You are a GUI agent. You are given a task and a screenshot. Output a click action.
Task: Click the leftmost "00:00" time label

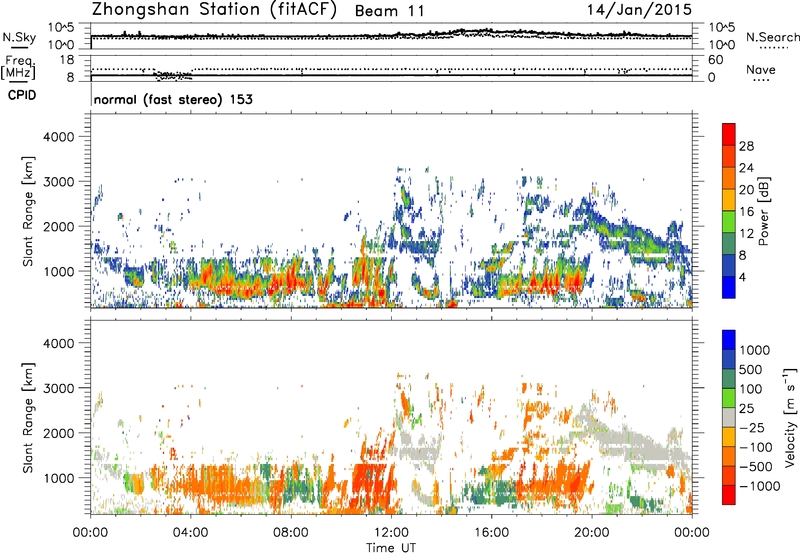(90, 533)
